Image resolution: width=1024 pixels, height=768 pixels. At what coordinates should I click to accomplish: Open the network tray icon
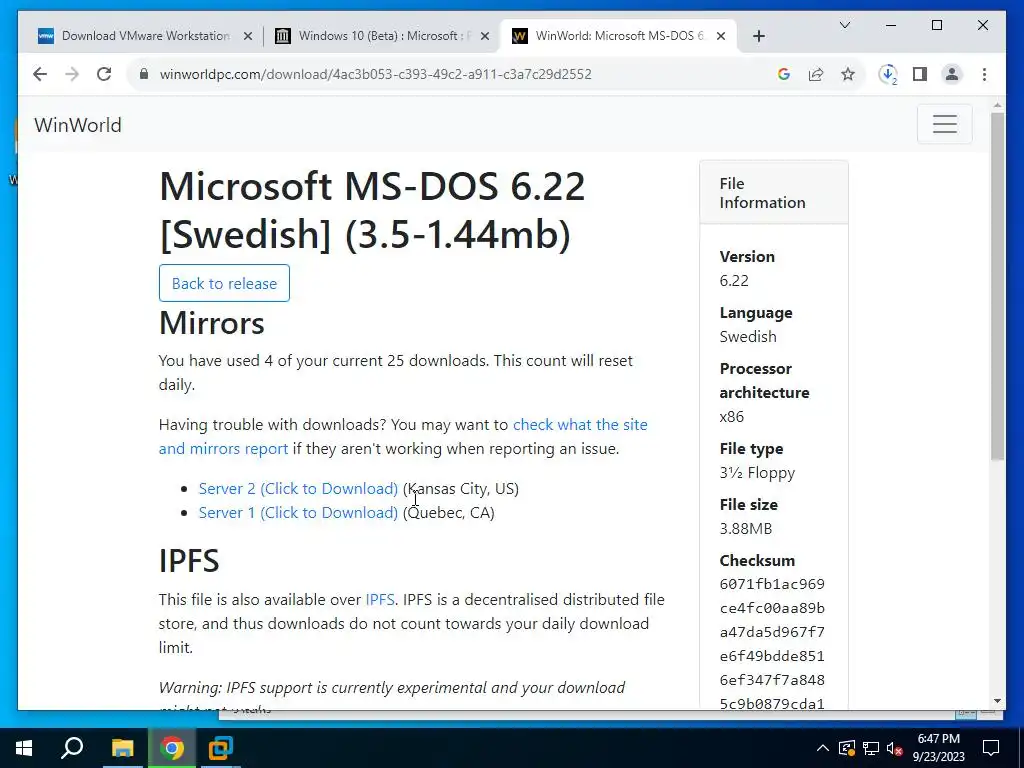(871, 748)
